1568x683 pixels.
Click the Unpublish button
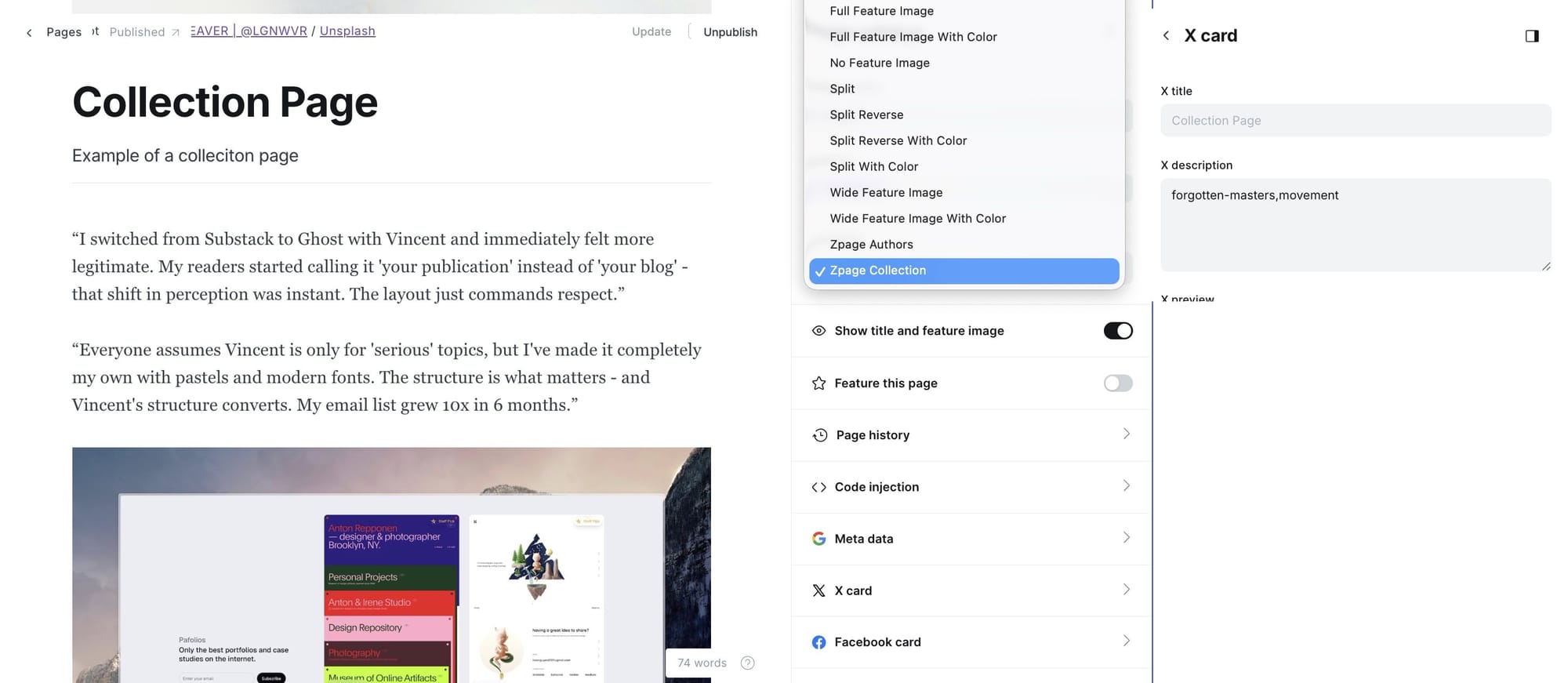(x=730, y=32)
